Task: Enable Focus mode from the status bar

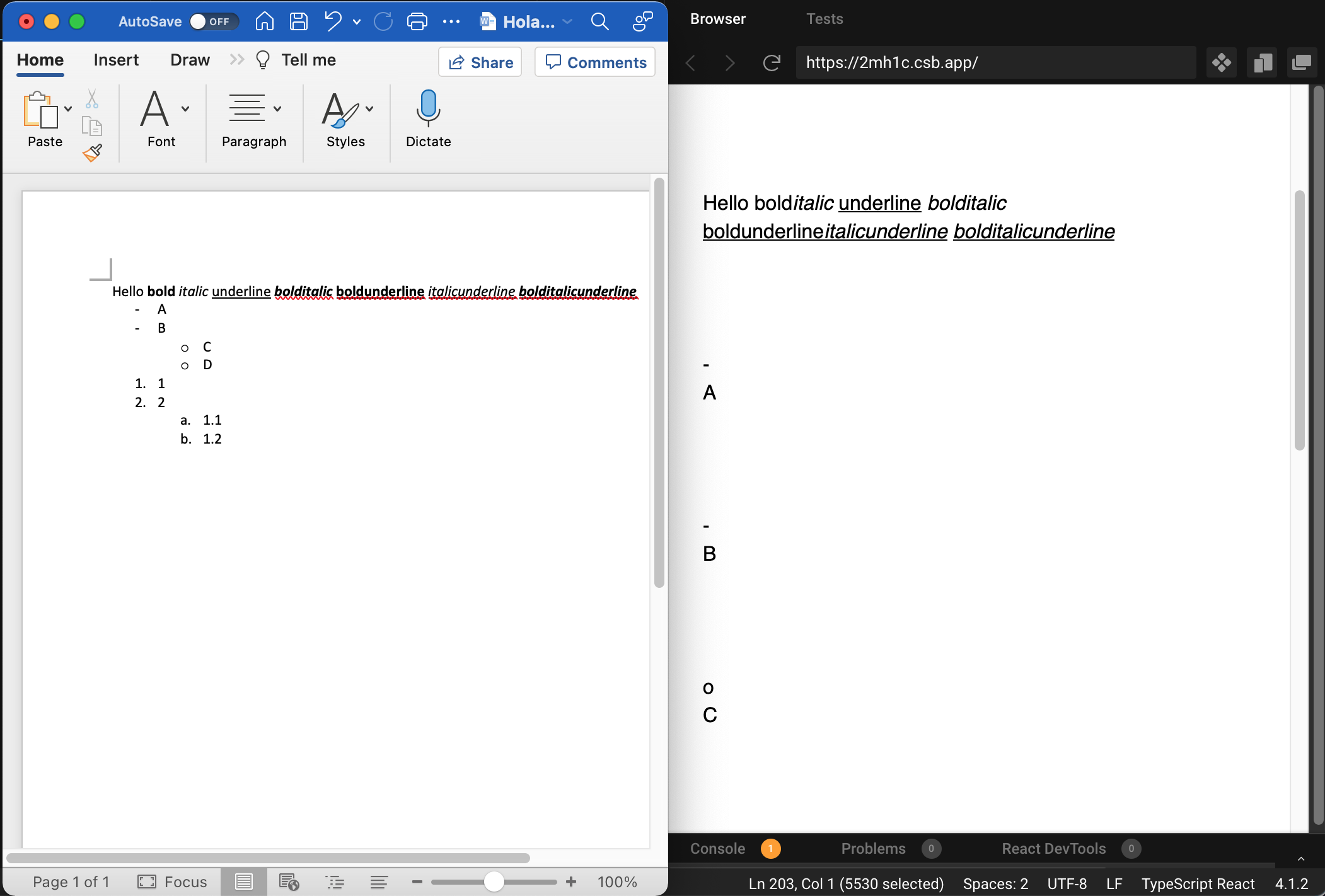Action: point(172,882)
